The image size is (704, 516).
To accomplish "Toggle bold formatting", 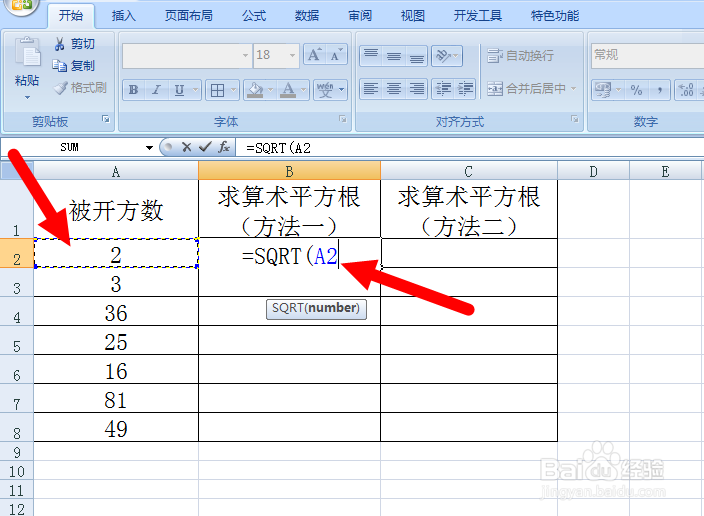I will [x=133, y=90].
